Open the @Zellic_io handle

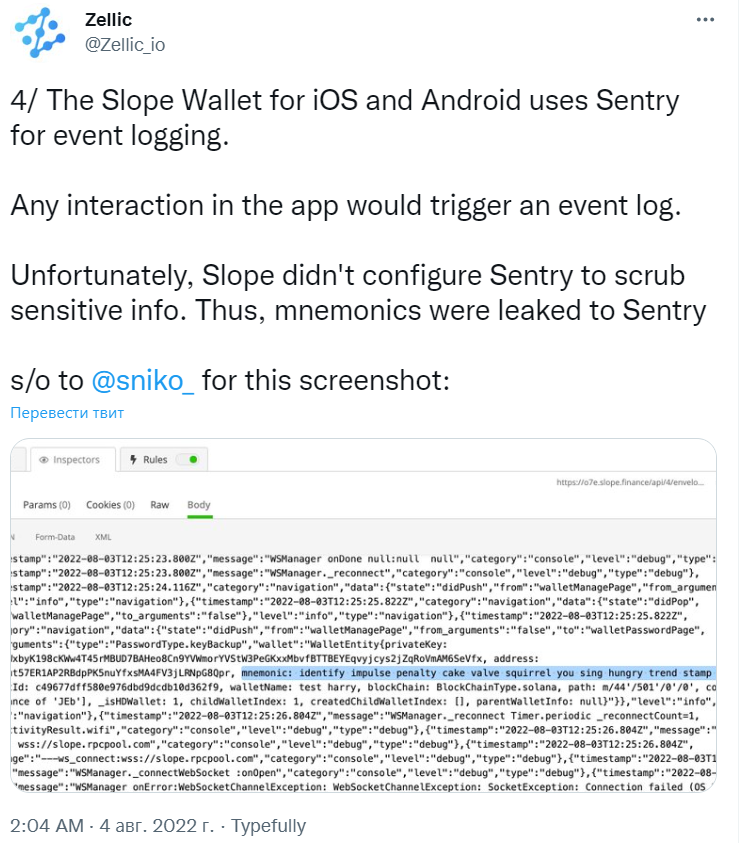point(125,45)
